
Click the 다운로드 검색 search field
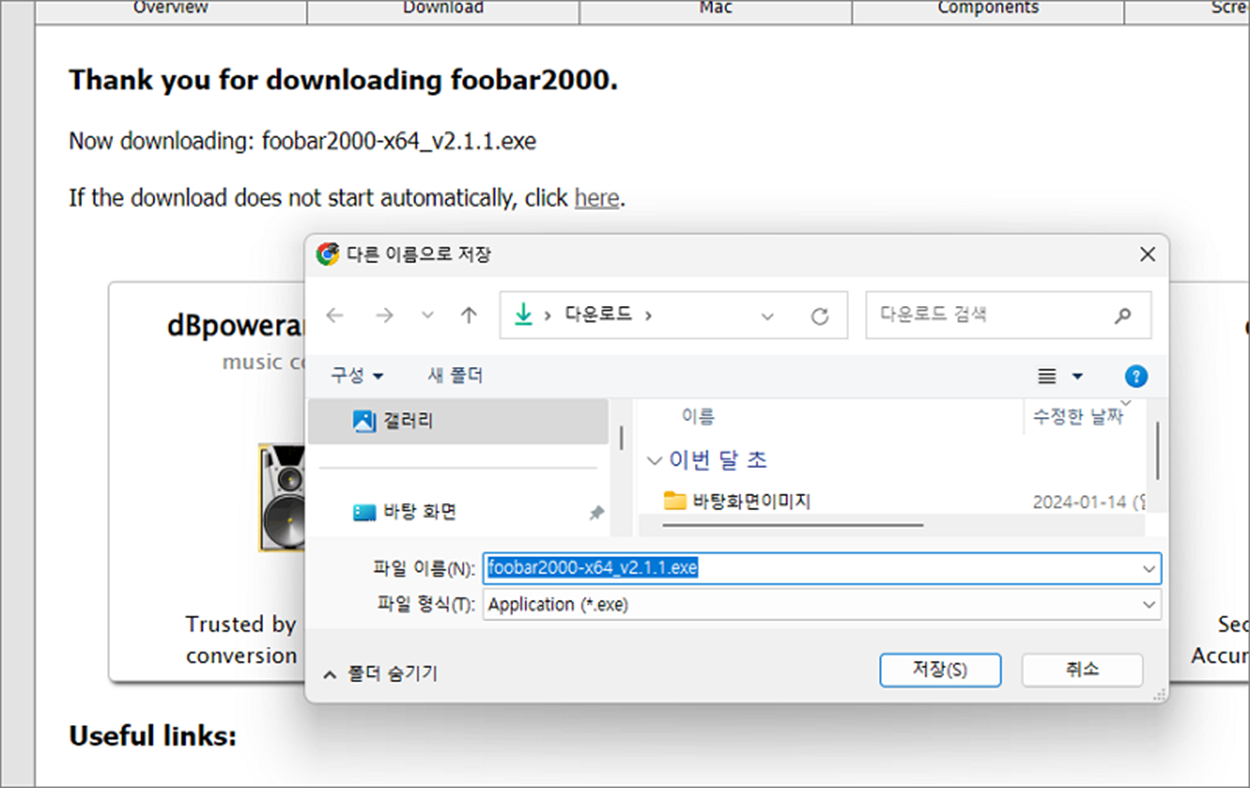click(x=1008, y=315)
